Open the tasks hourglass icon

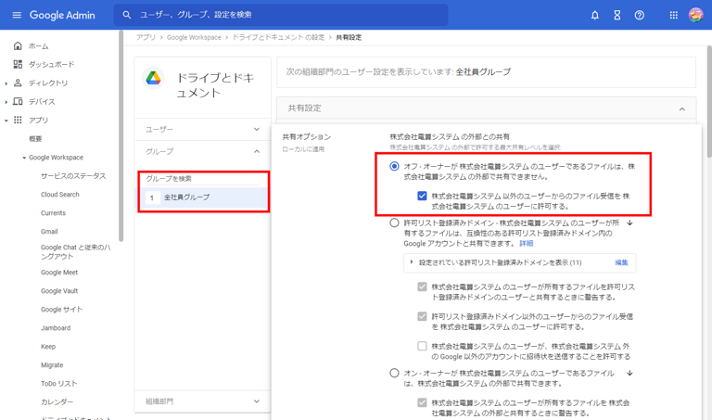point(617,15)
